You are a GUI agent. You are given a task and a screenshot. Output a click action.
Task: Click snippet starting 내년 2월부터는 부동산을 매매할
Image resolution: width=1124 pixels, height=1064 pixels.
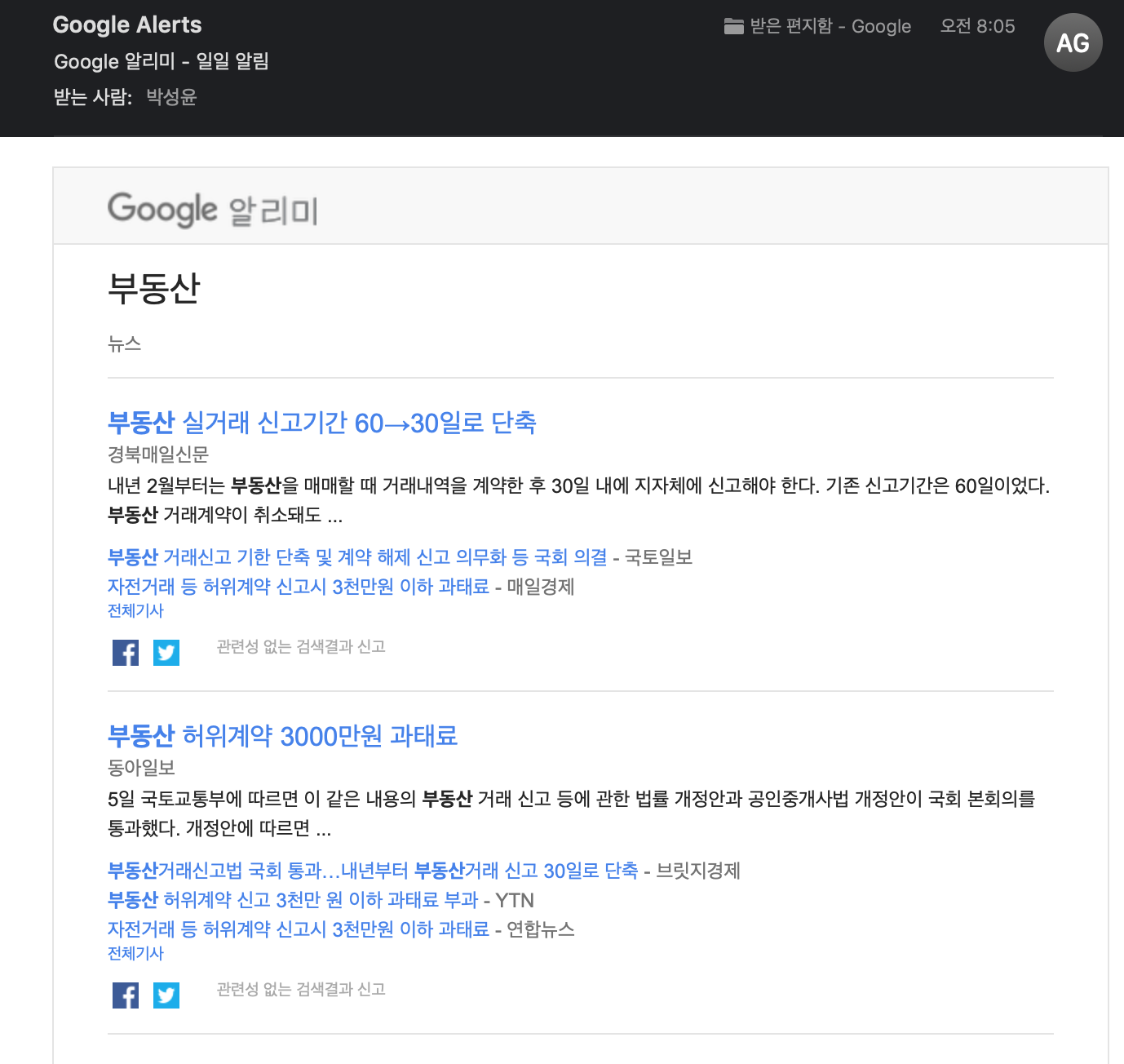point(578,500)
